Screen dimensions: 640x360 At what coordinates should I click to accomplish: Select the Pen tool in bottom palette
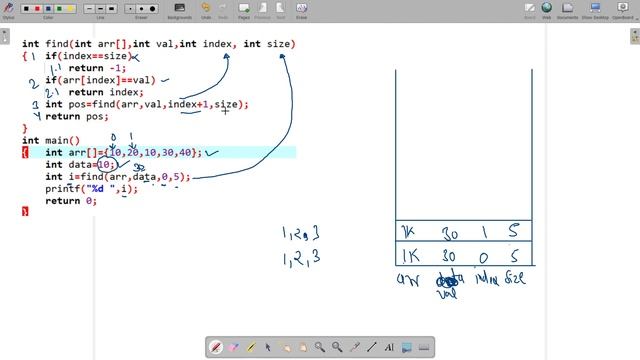[216, 347]
